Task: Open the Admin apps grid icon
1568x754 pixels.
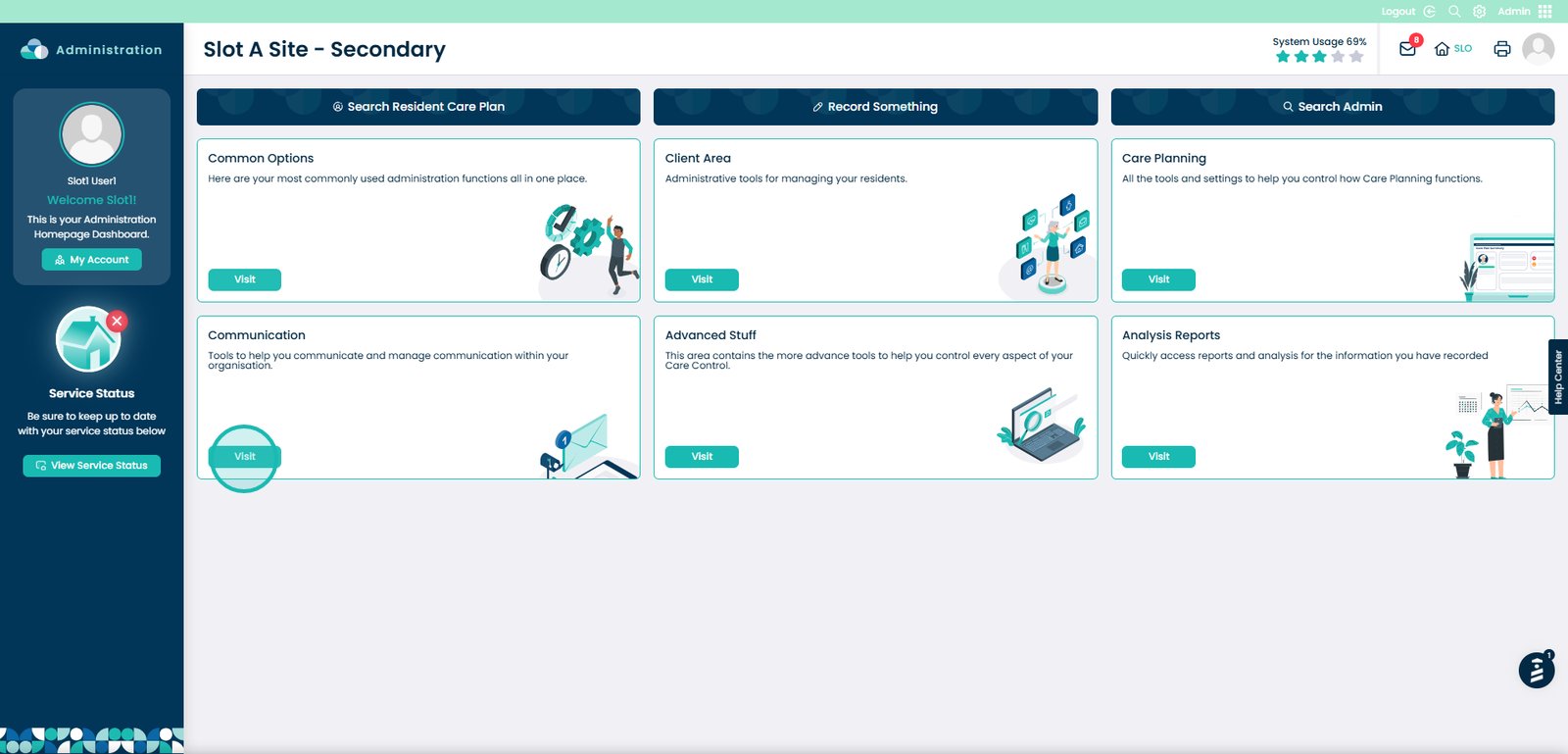Action: point(1545,12)
